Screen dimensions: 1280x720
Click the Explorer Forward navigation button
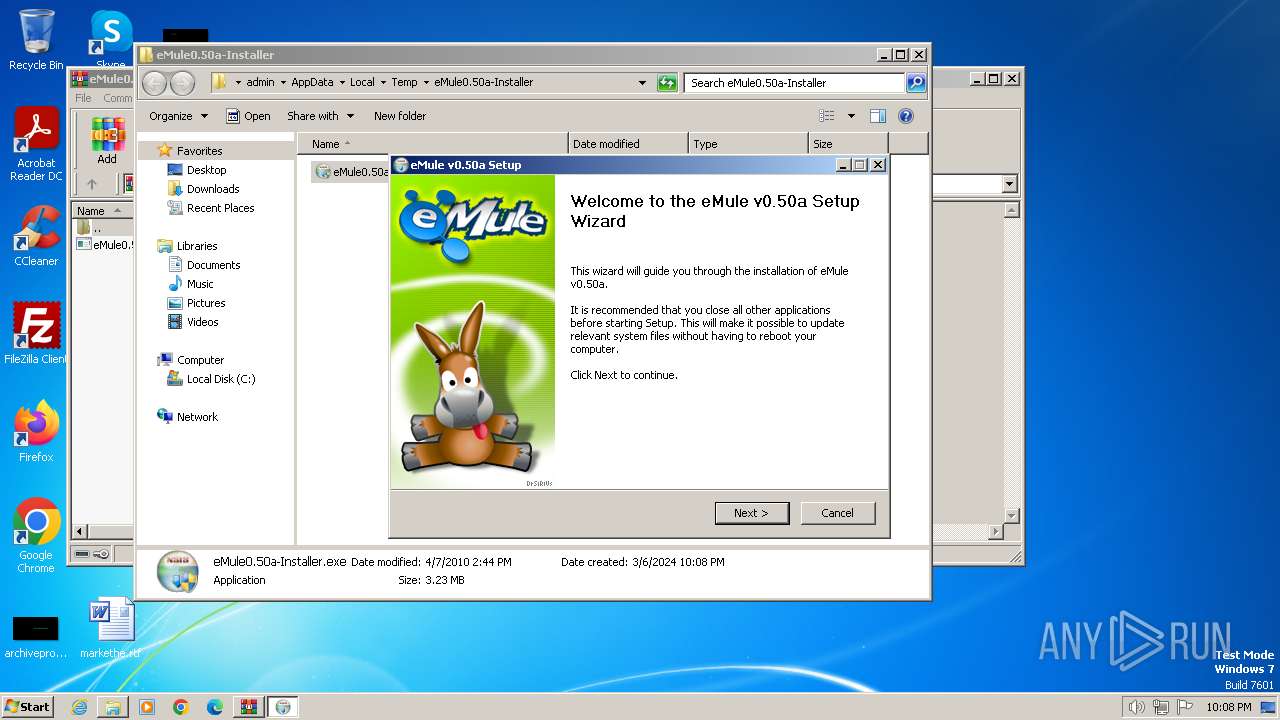[183, 83]
